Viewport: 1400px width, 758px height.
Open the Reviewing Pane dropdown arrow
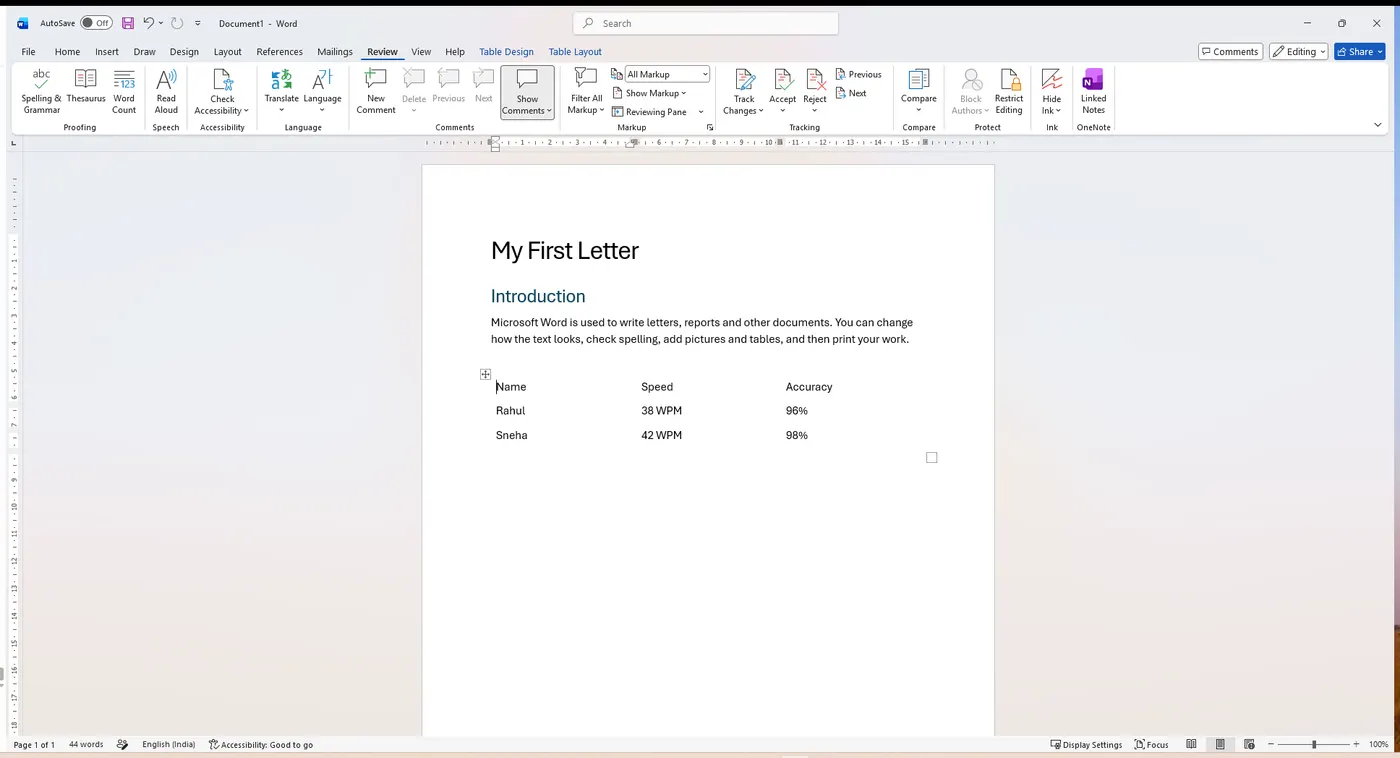pos(701,112)
